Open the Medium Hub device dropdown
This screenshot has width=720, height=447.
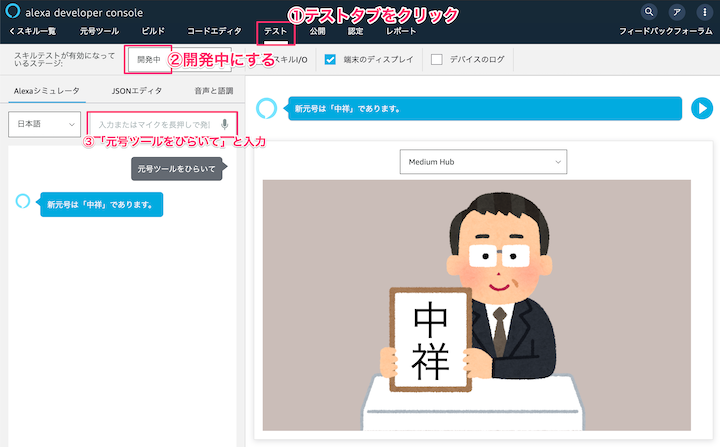pos(484,162)
